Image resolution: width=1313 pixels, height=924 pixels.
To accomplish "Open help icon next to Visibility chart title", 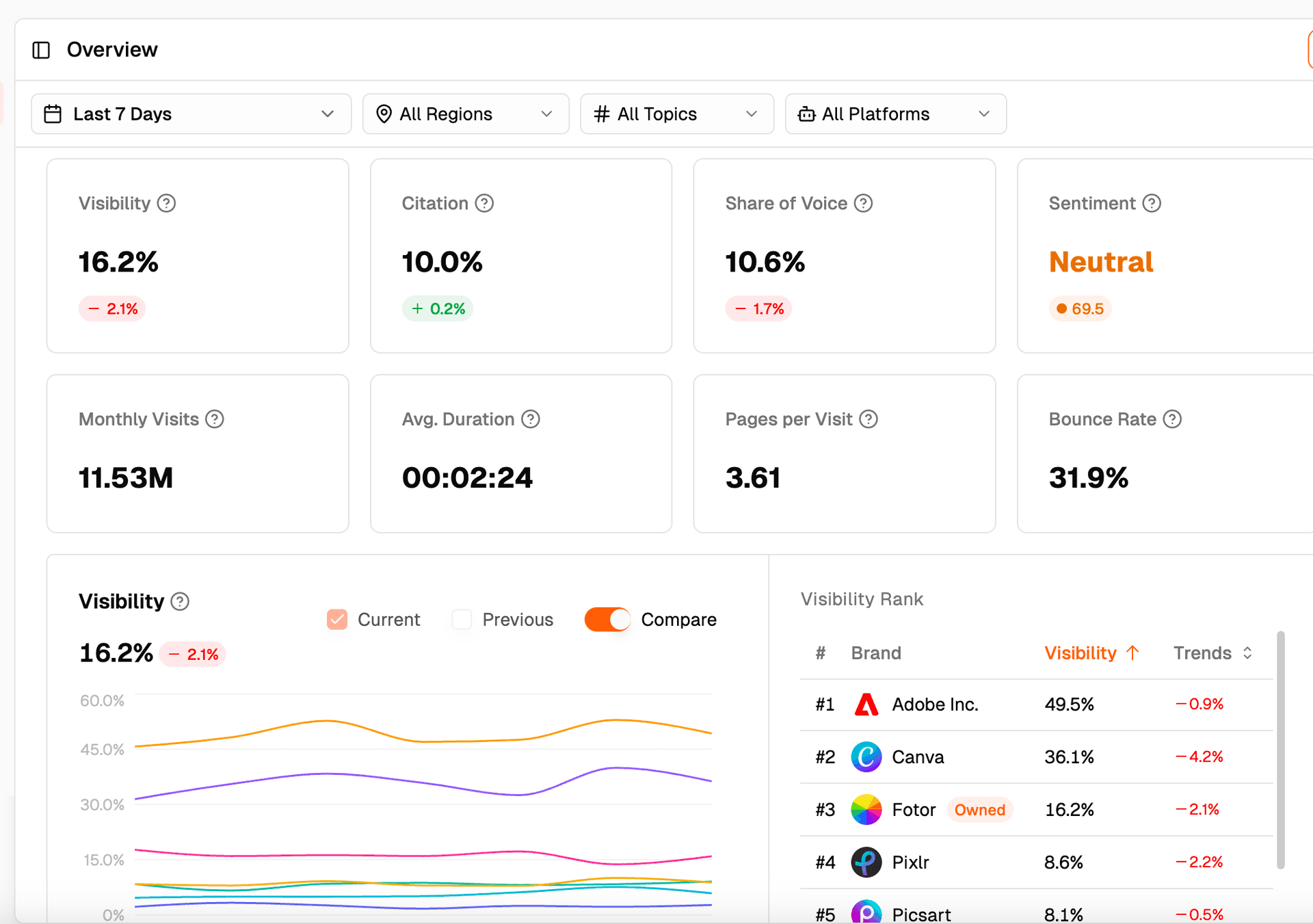I will point(180,601).
